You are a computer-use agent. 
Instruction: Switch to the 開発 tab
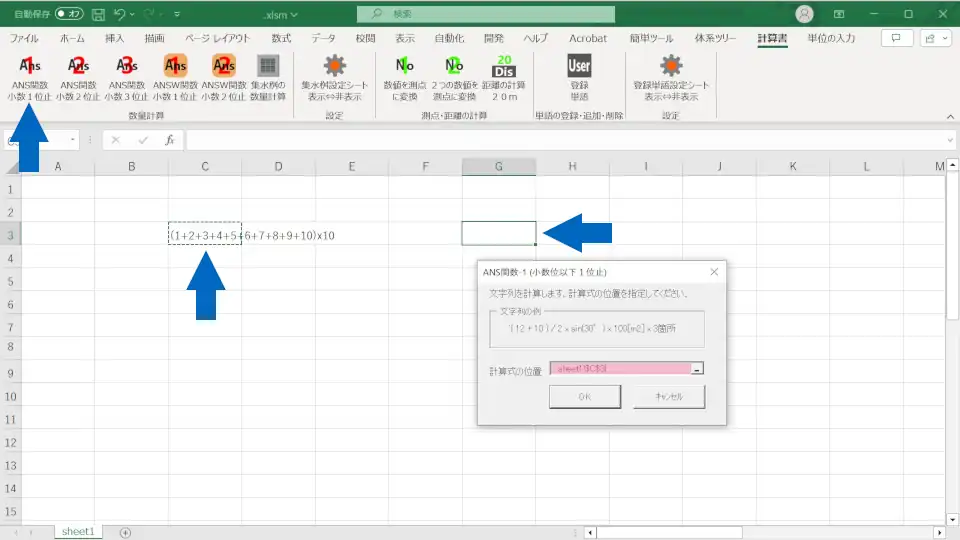tap(493, 38)
